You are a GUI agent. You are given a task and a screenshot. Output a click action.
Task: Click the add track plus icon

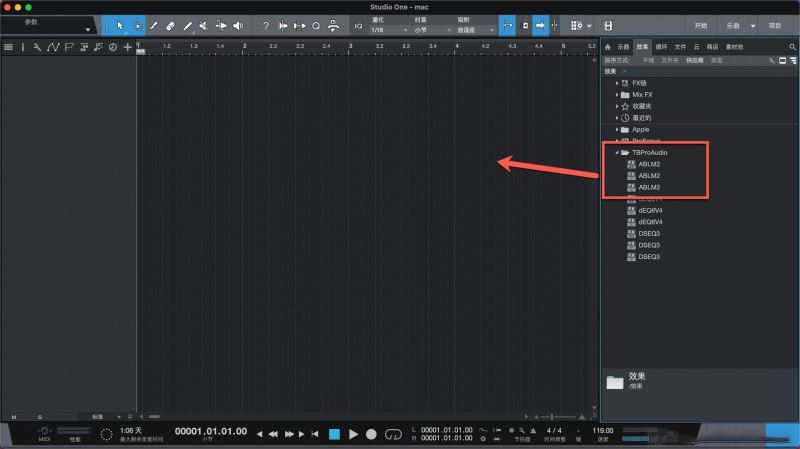tap(127, 47)
